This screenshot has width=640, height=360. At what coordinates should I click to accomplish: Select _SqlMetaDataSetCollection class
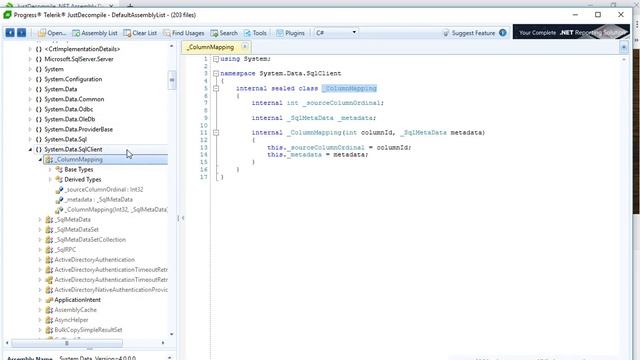pos(90,240)
